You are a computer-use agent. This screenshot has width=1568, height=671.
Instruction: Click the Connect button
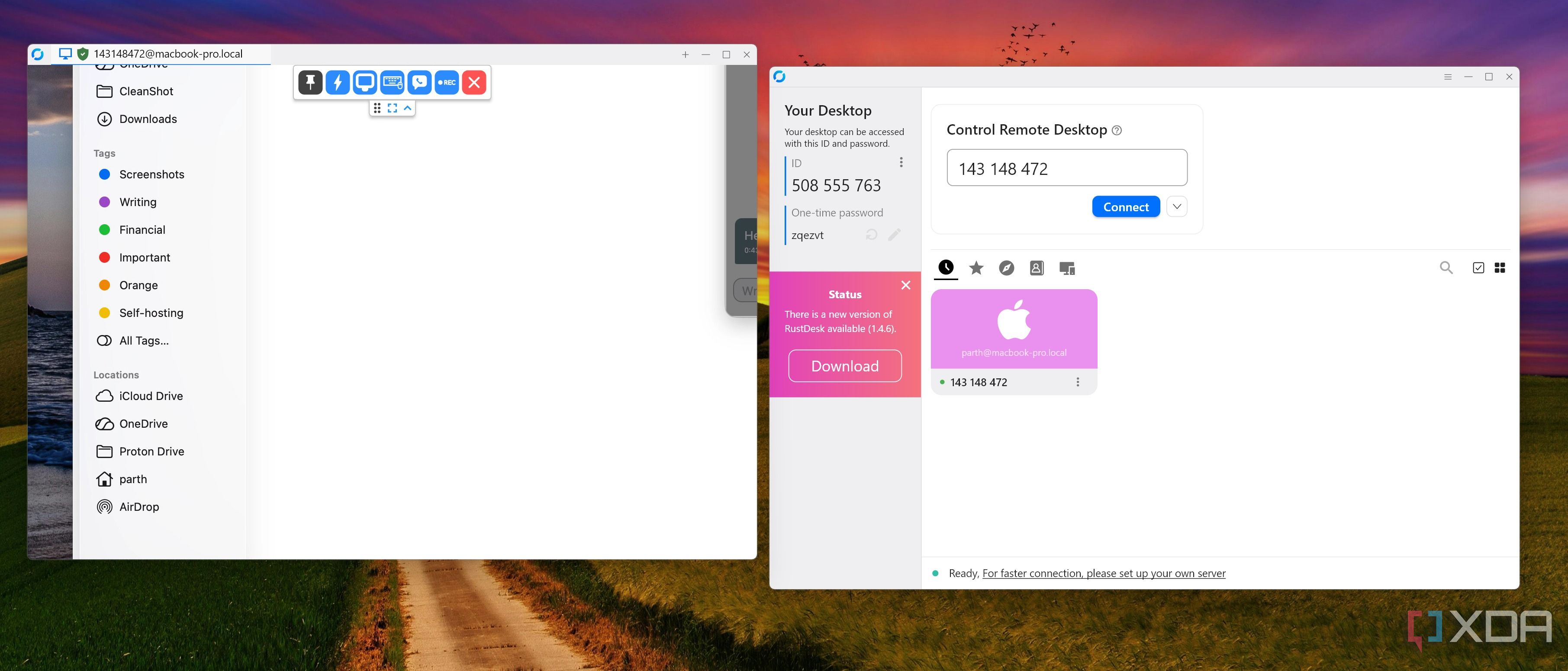point(1126,206)
